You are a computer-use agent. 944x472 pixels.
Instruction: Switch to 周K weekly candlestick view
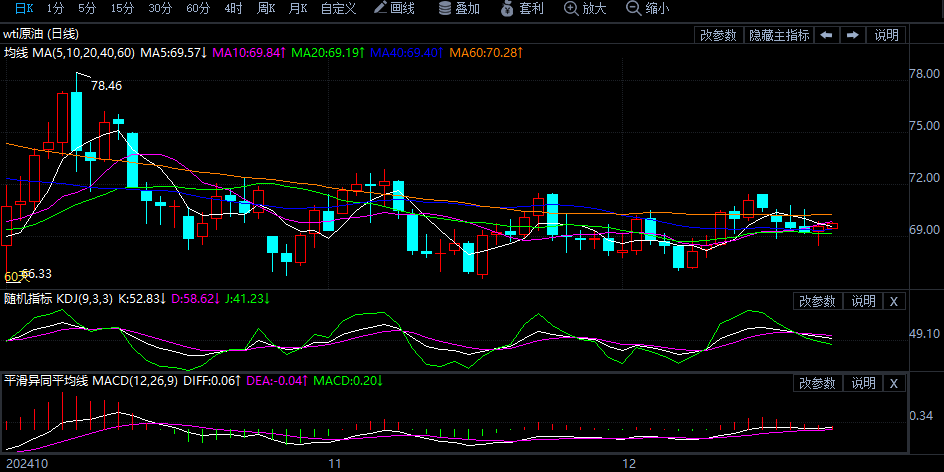coord(265,9)
